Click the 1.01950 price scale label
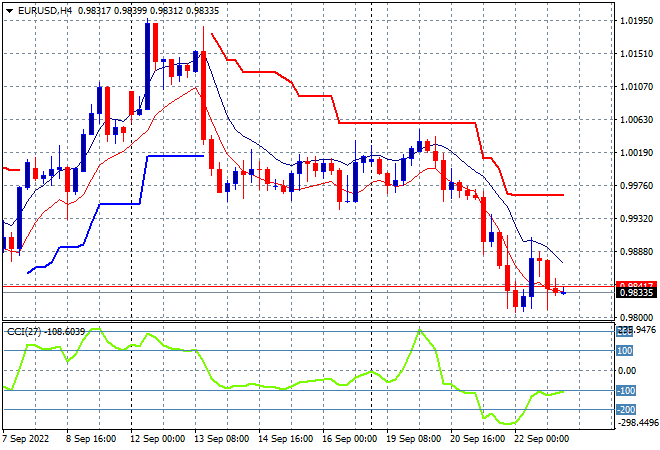The height and width of the screenshot is (450, 660). pyautogui.click(x=637, y=21)
